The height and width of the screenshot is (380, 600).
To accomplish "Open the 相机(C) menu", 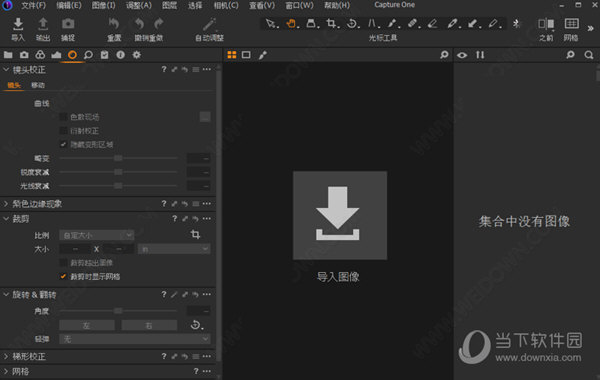I will 226,5.
